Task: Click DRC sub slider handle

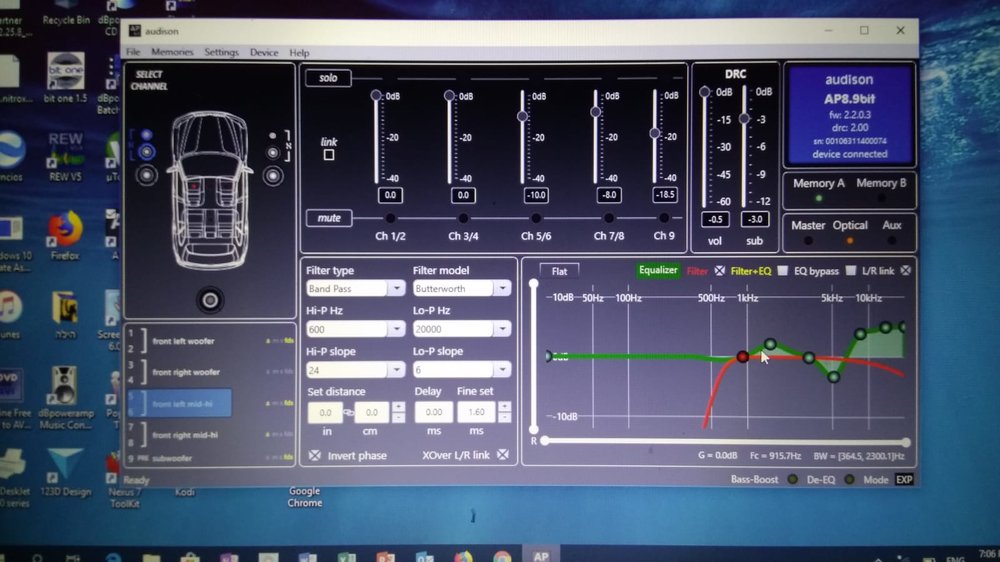Action: 744,119
